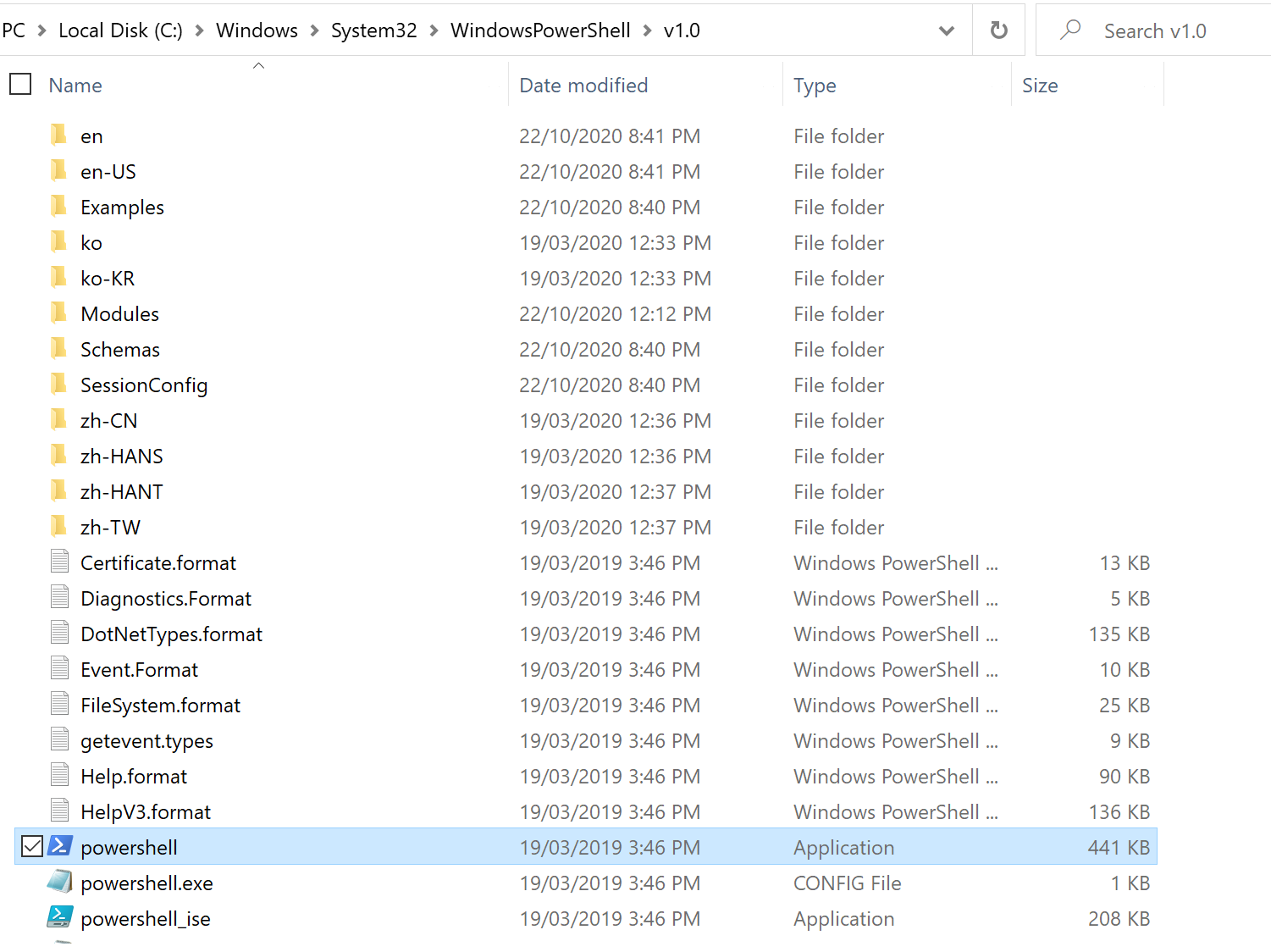Select the en-US folder name
This screenshot has width=1271, height=952.
(x=108, y=172)
